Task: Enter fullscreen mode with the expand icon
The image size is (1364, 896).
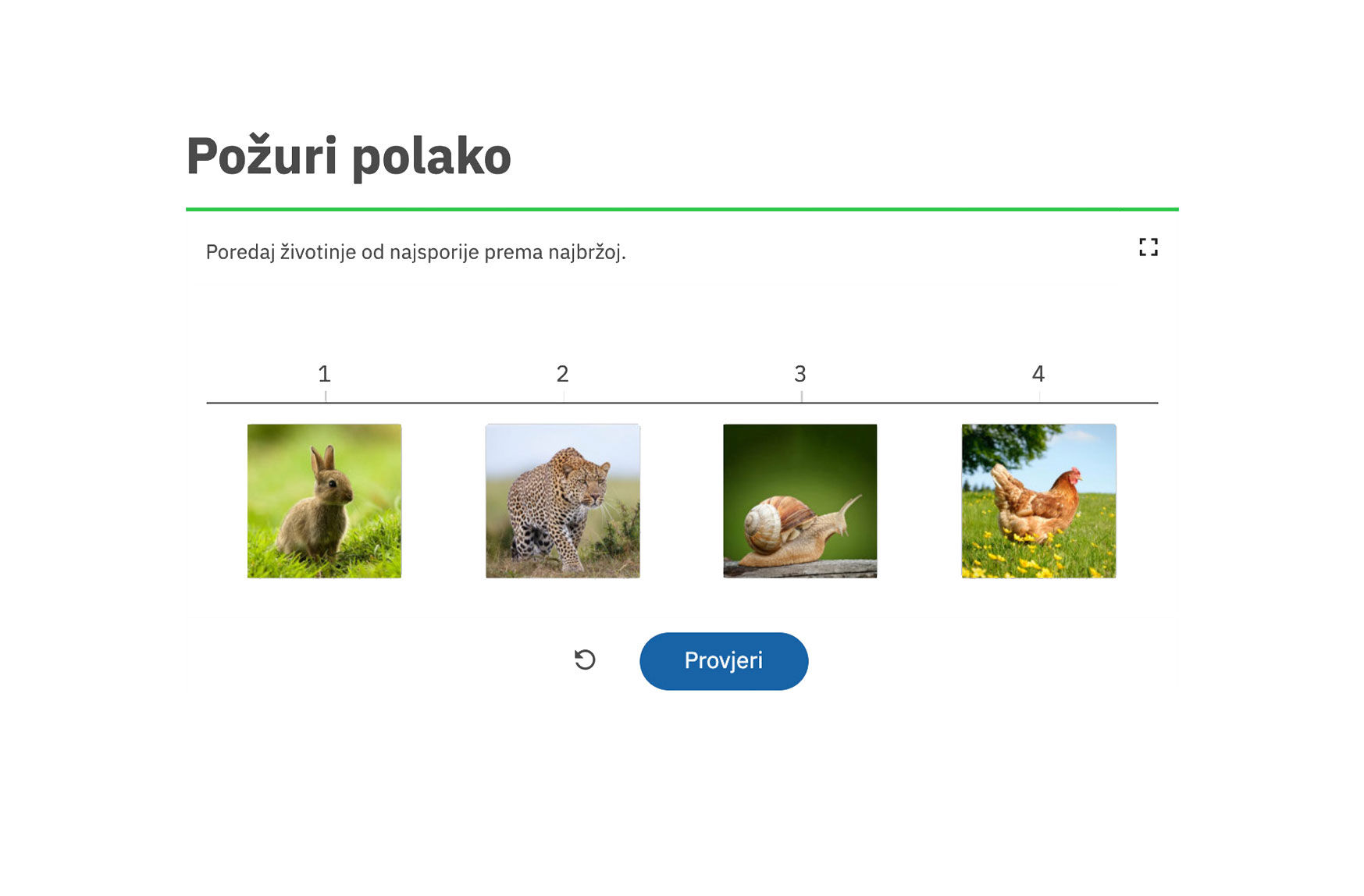Action: point(1148,247)
